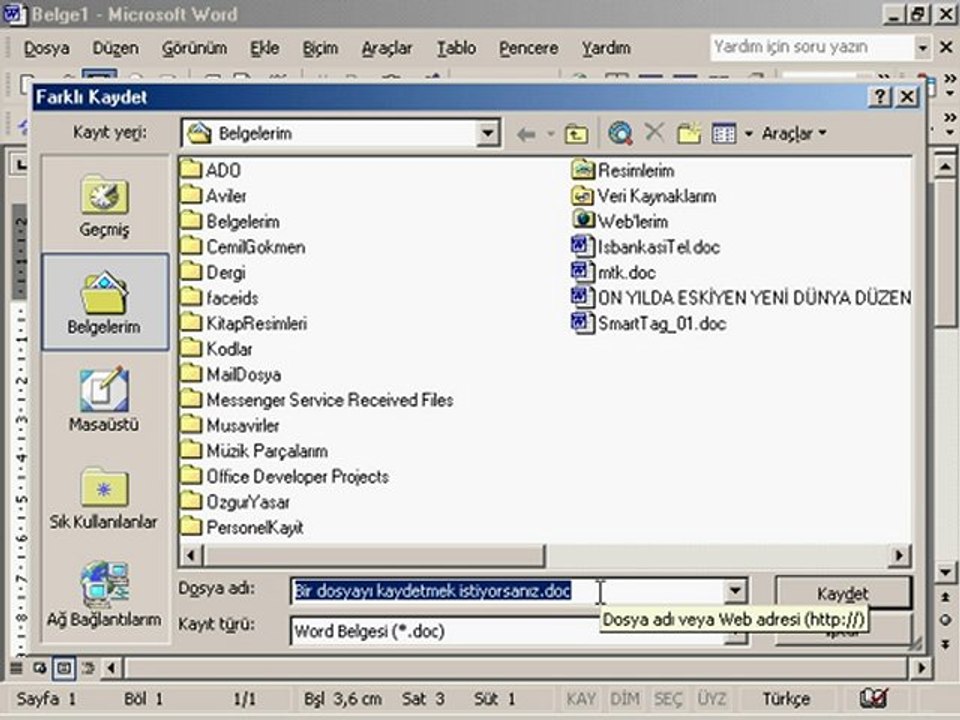Open the Dosya menu
960x720 pixels.
pos(46,48)
